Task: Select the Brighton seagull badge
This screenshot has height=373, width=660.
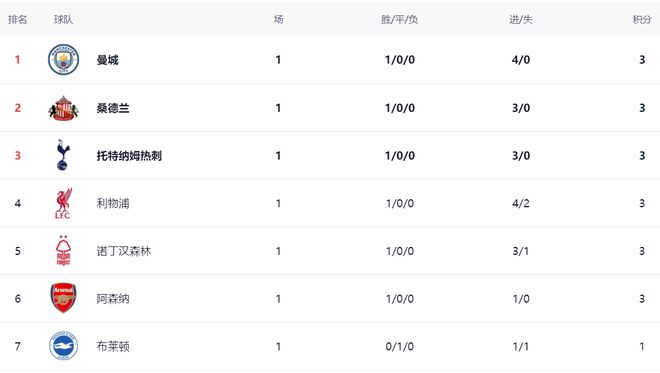Action: coord(63,346)
